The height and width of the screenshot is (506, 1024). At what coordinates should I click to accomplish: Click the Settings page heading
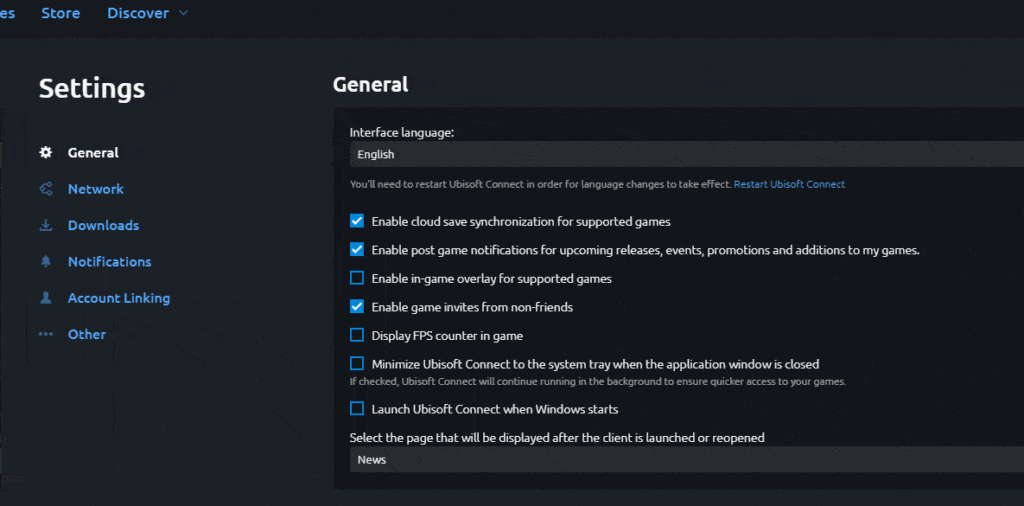(92, 89)
